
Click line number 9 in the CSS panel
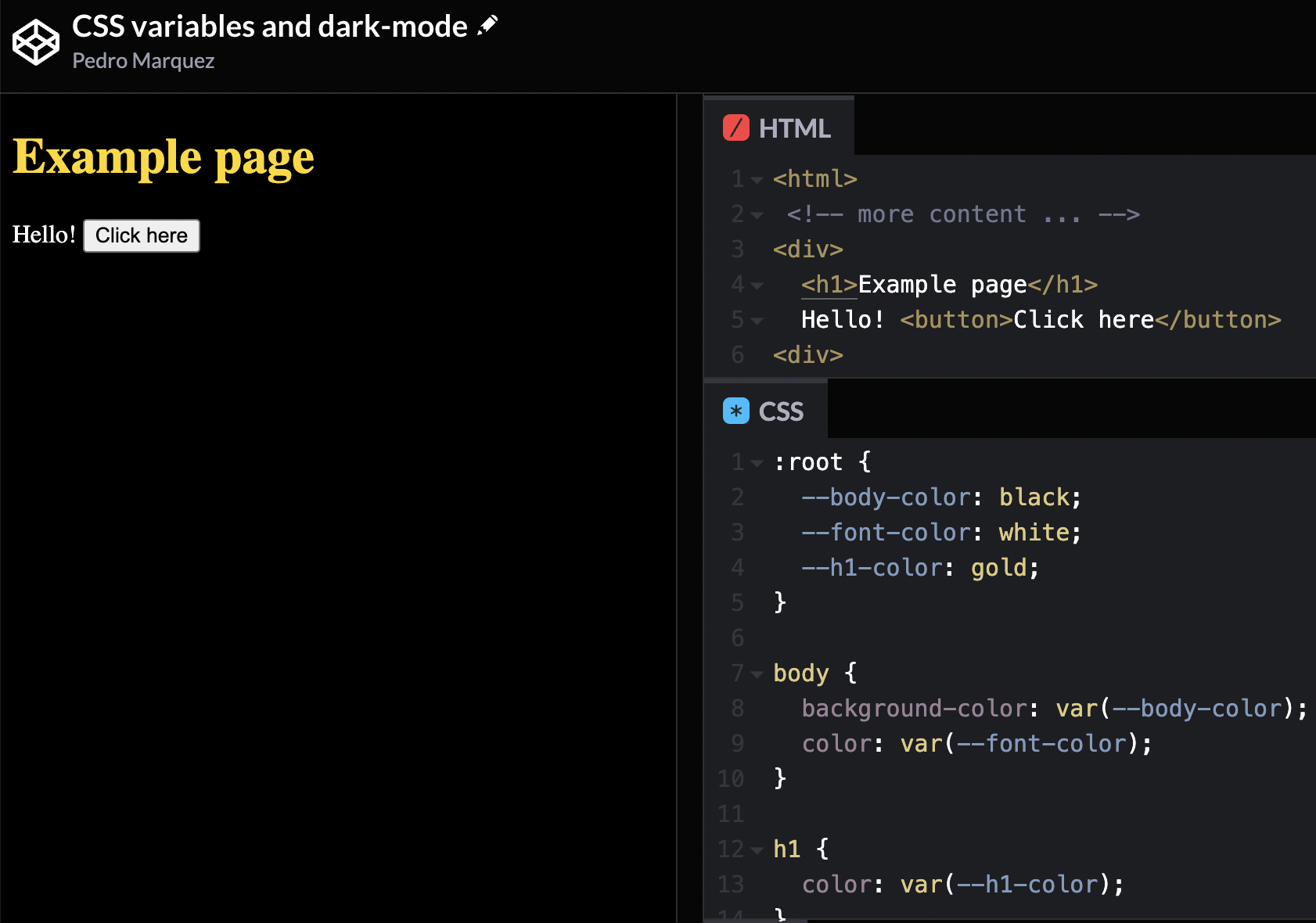click(736, 743)
